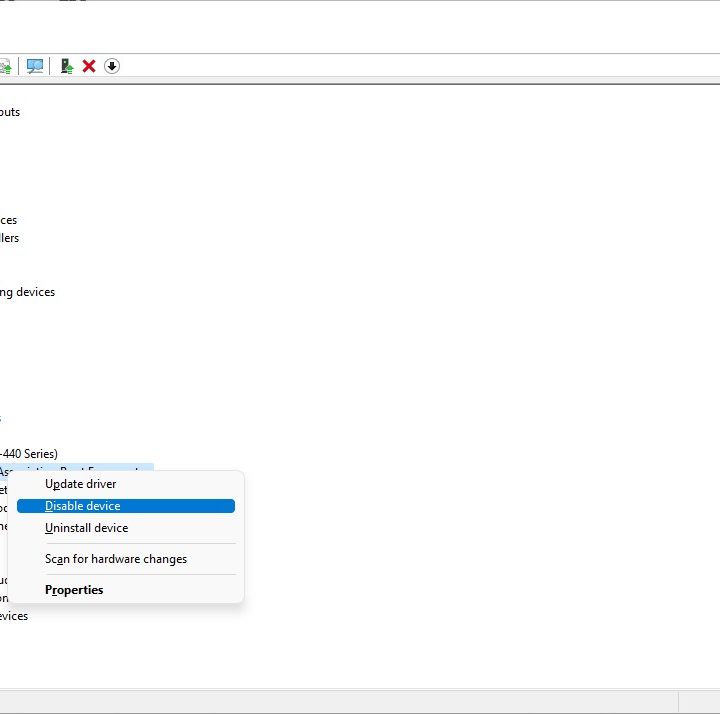720x714 pixels.
Task: Select the tree row ending "ng devices"
Action: [x=27, y=292]
